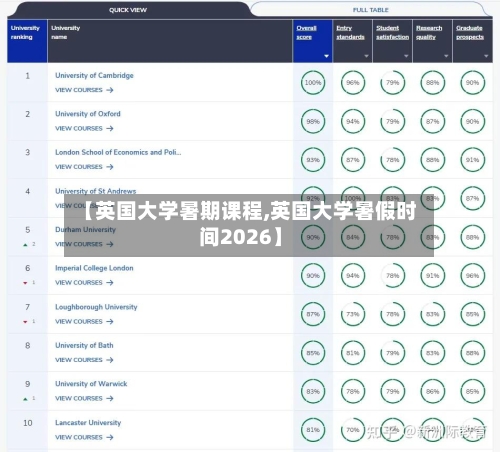Click St Andrews' 87% graduate prospects circle
500x452 pixels.
[x=472, y=198]
